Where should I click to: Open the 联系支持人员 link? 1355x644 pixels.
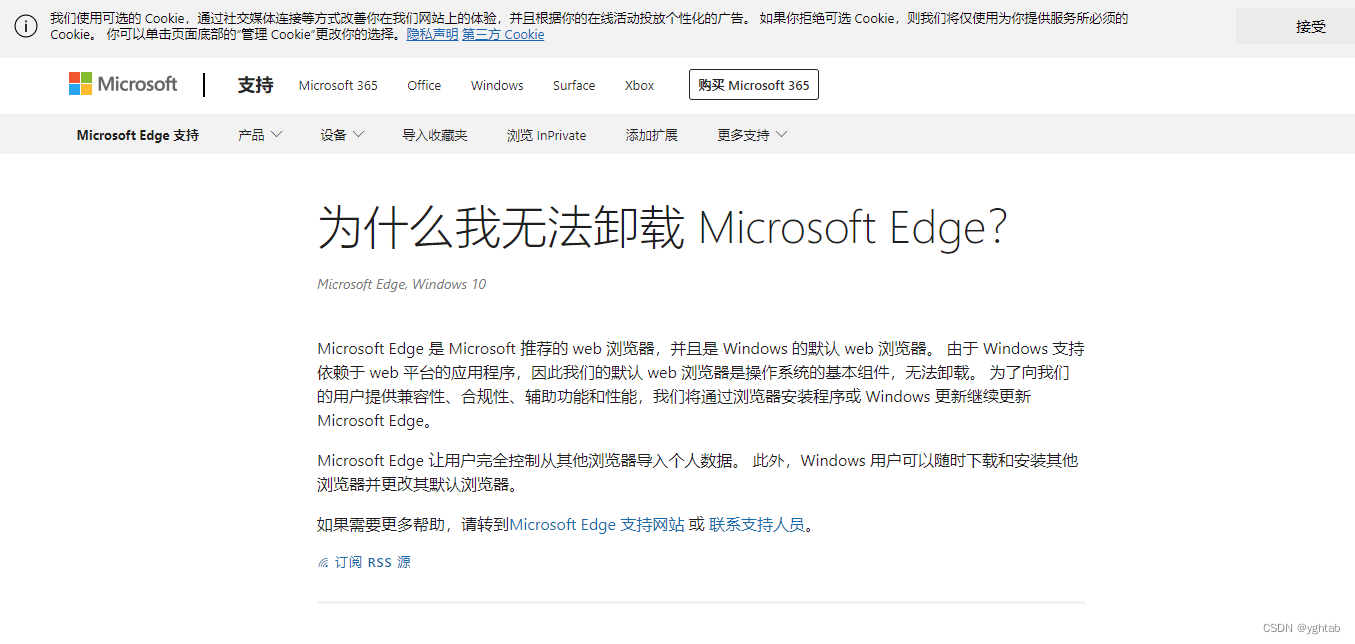[x=757, y=525]
